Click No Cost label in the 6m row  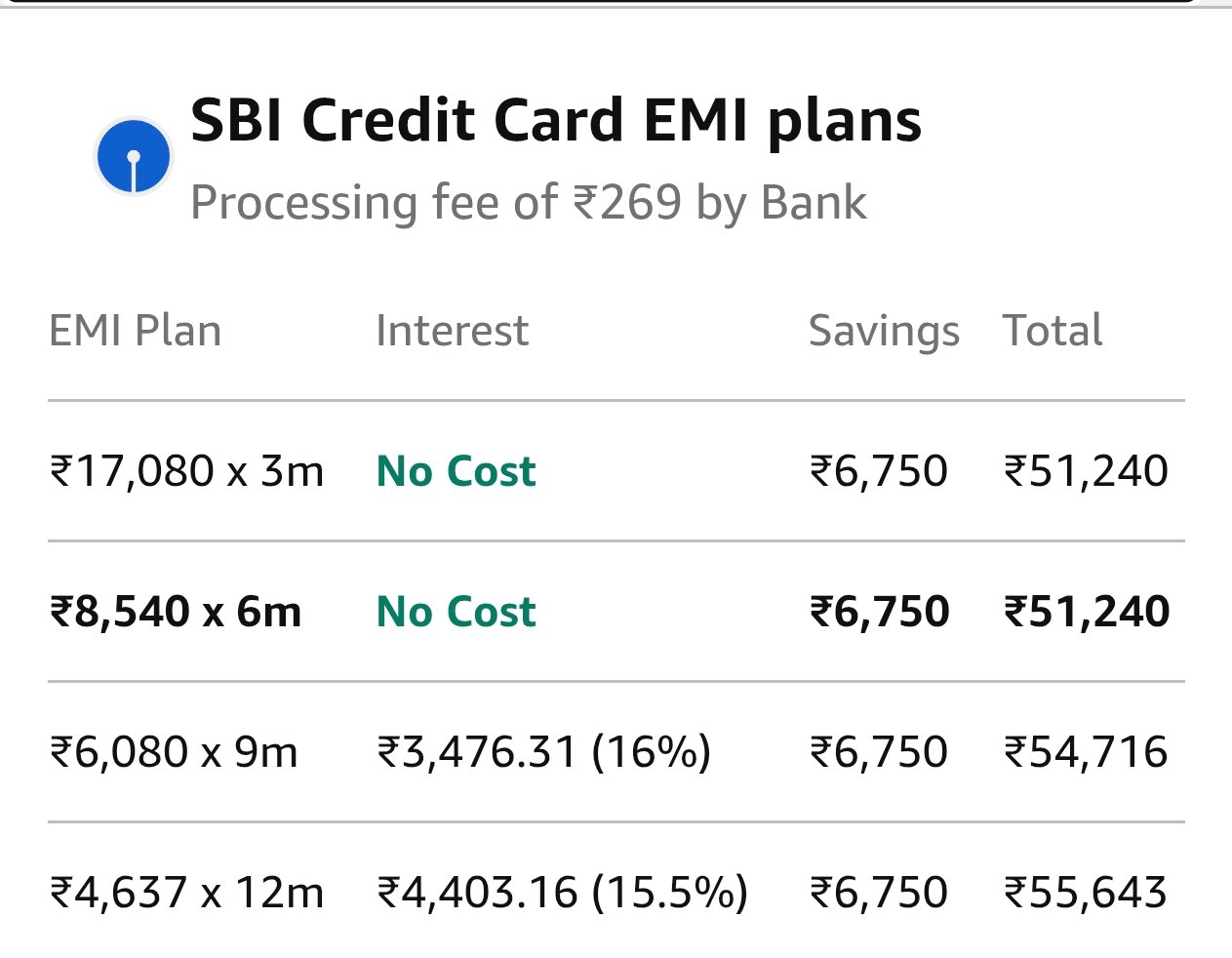click(456, 612)
